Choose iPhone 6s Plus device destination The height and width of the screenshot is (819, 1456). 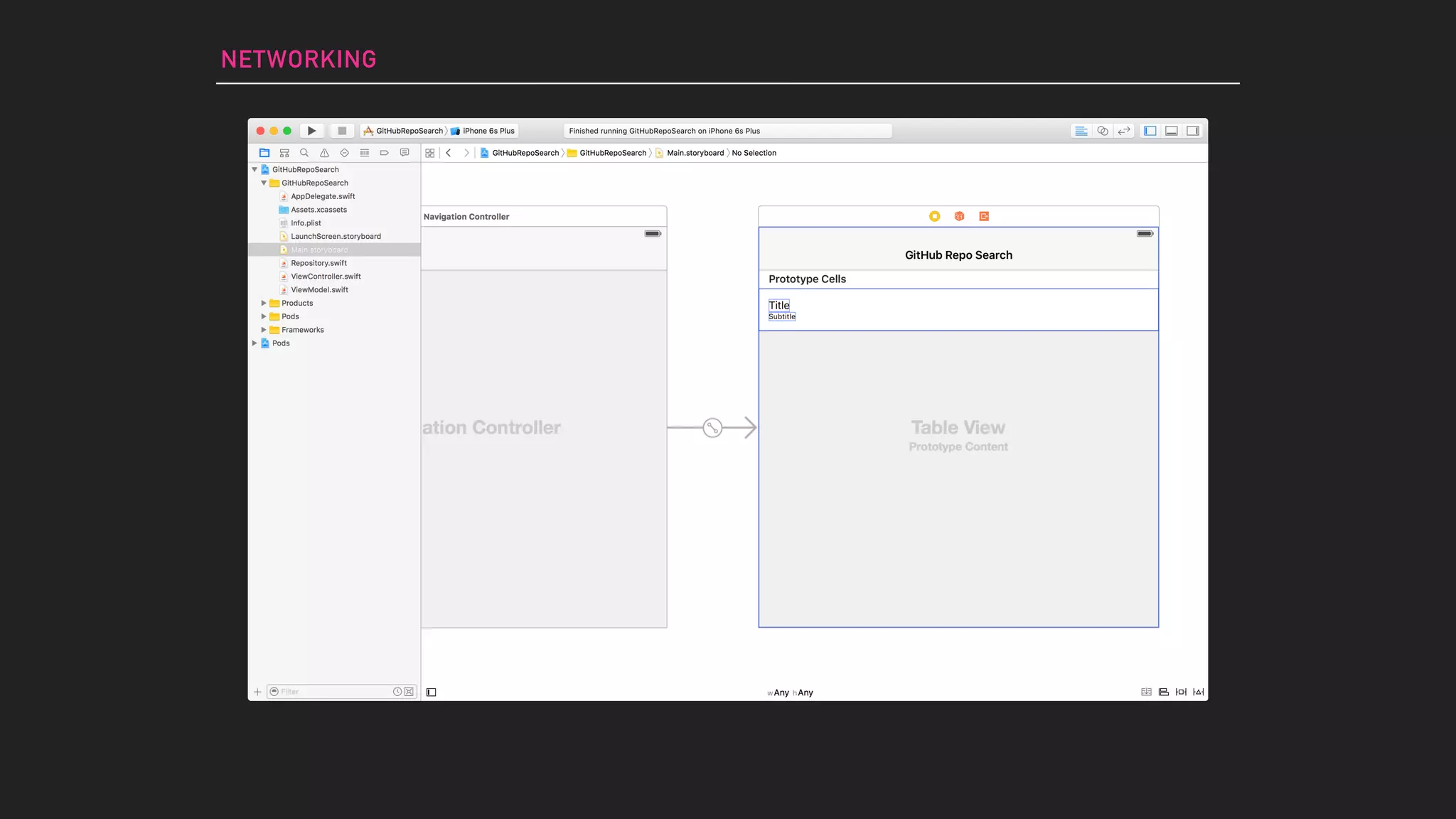click(488, 131)
